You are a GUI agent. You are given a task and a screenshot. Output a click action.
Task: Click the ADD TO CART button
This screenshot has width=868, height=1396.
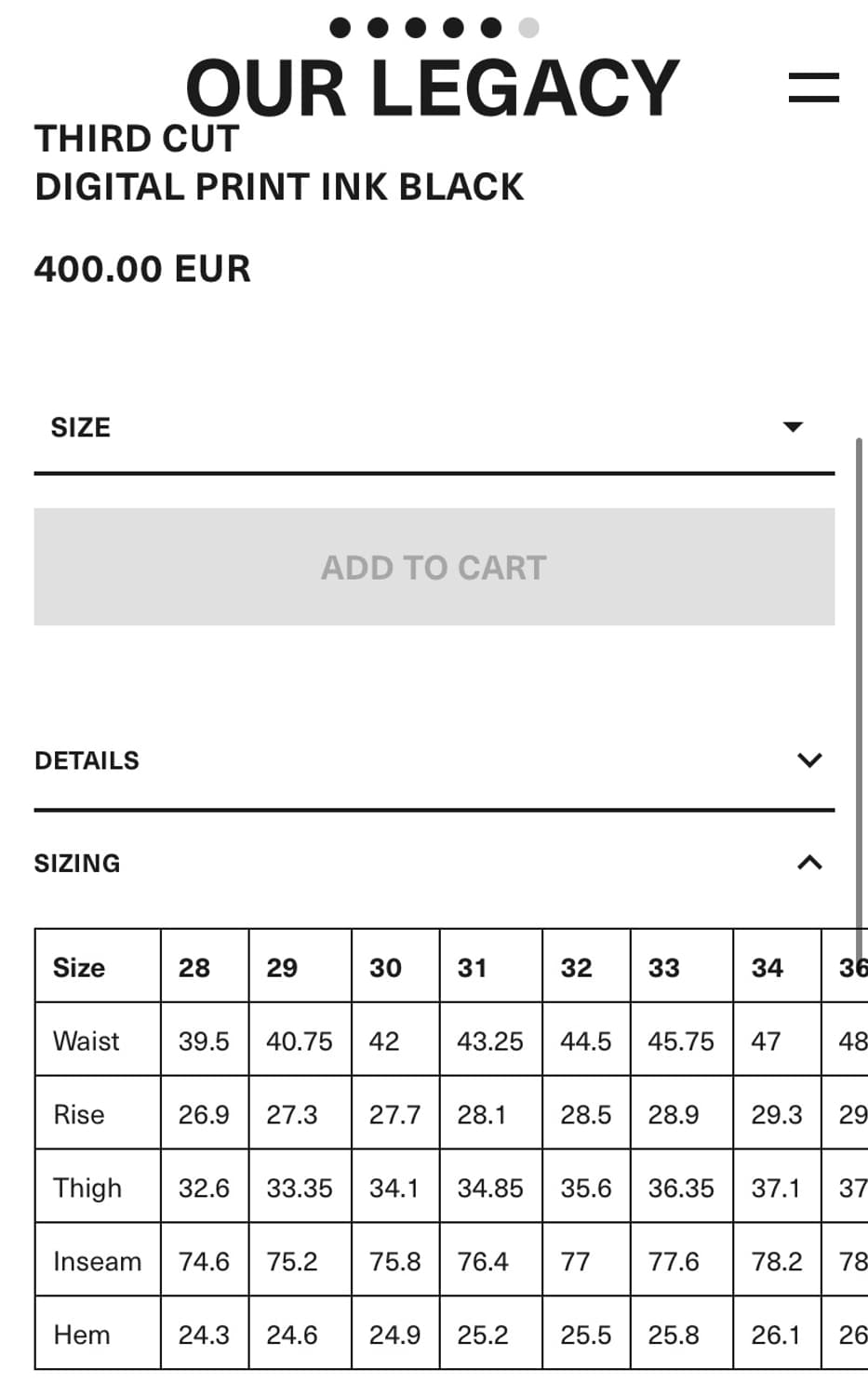(x=434, y=567)
